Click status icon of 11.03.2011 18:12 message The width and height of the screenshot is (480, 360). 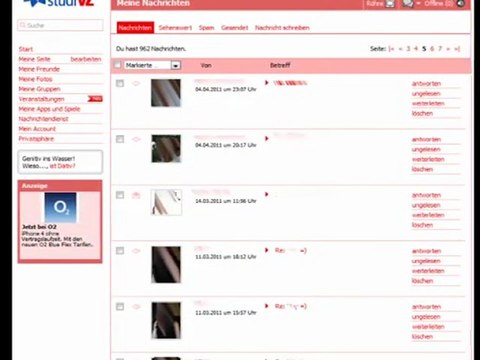click(x=136, y=251)
